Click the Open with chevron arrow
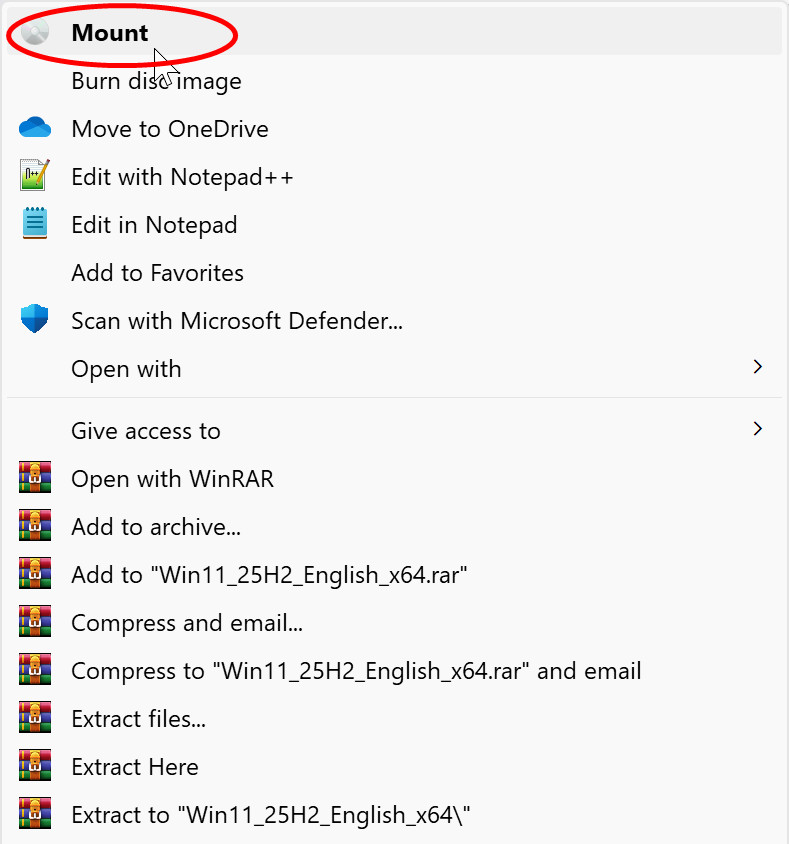 point(757,368)
